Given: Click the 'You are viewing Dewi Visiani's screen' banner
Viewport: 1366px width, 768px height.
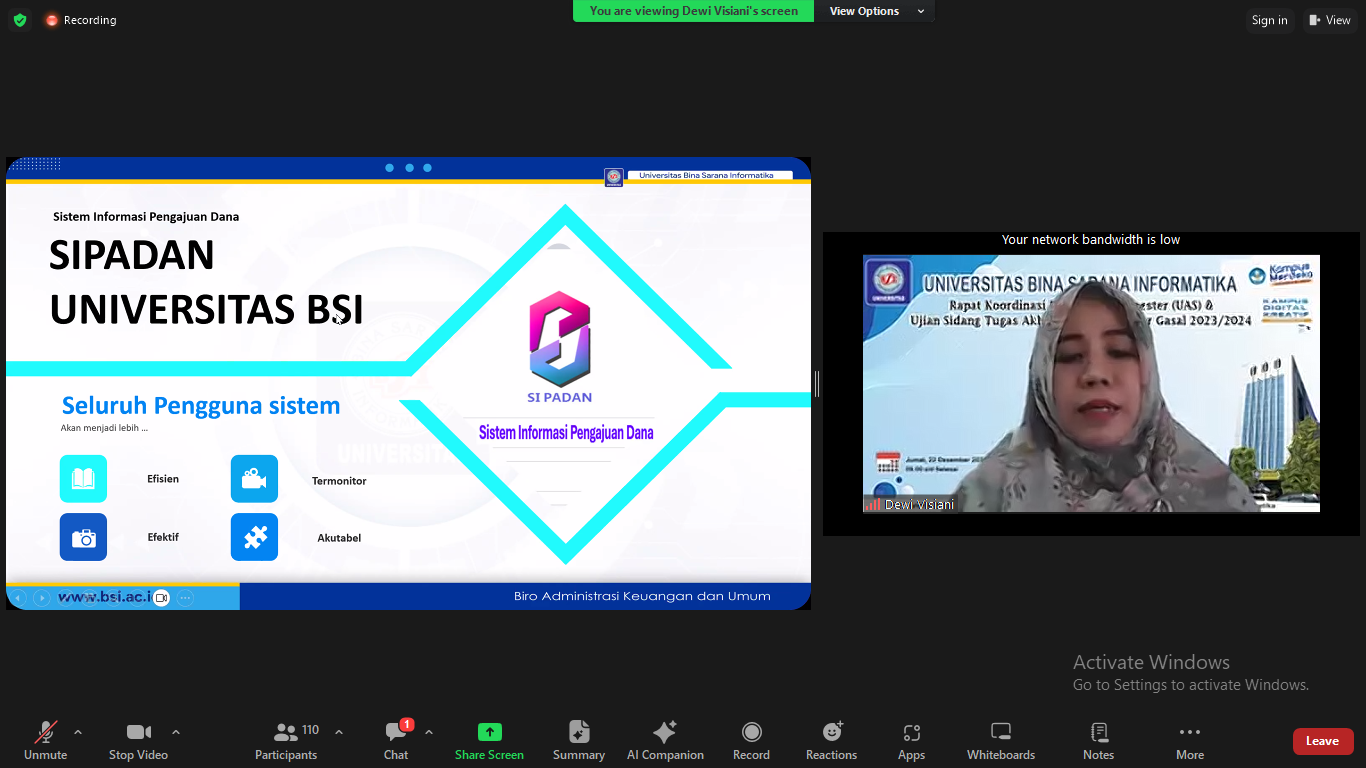Looking at the screenshot, I should click(x=693, y=11).
